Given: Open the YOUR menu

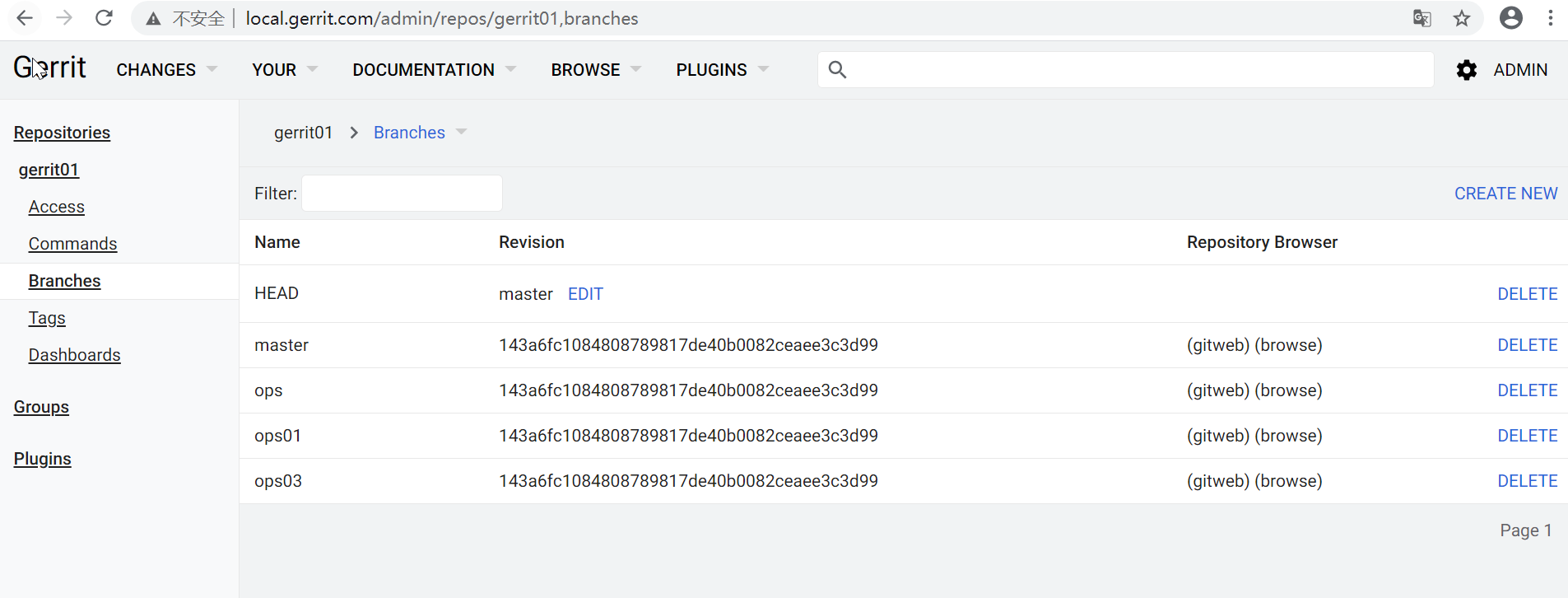Looking at the screenshot, I should [x=274, y=70].
